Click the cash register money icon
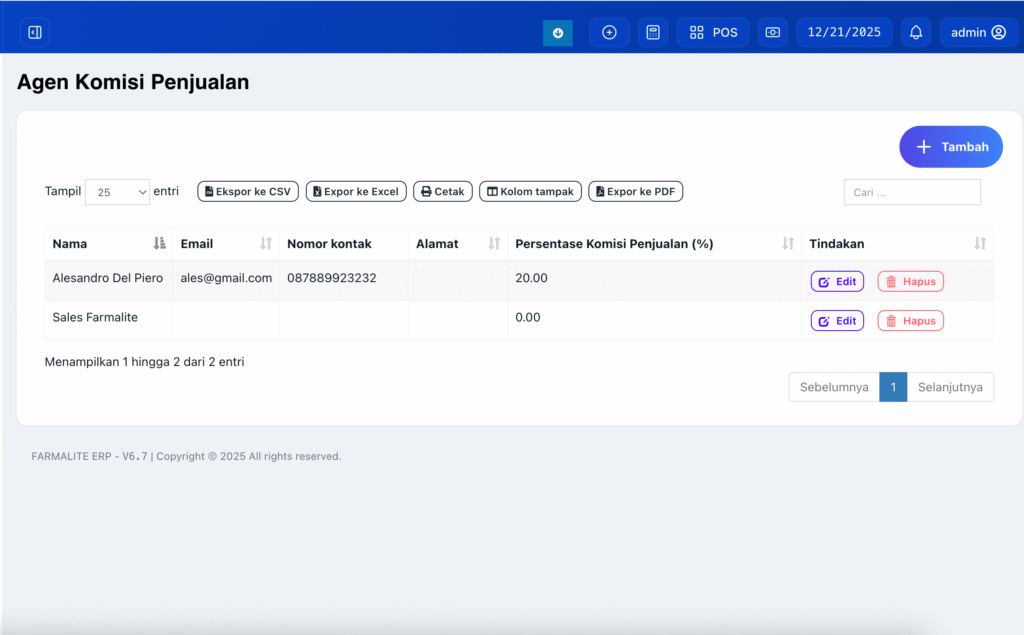 coord(773,32)
